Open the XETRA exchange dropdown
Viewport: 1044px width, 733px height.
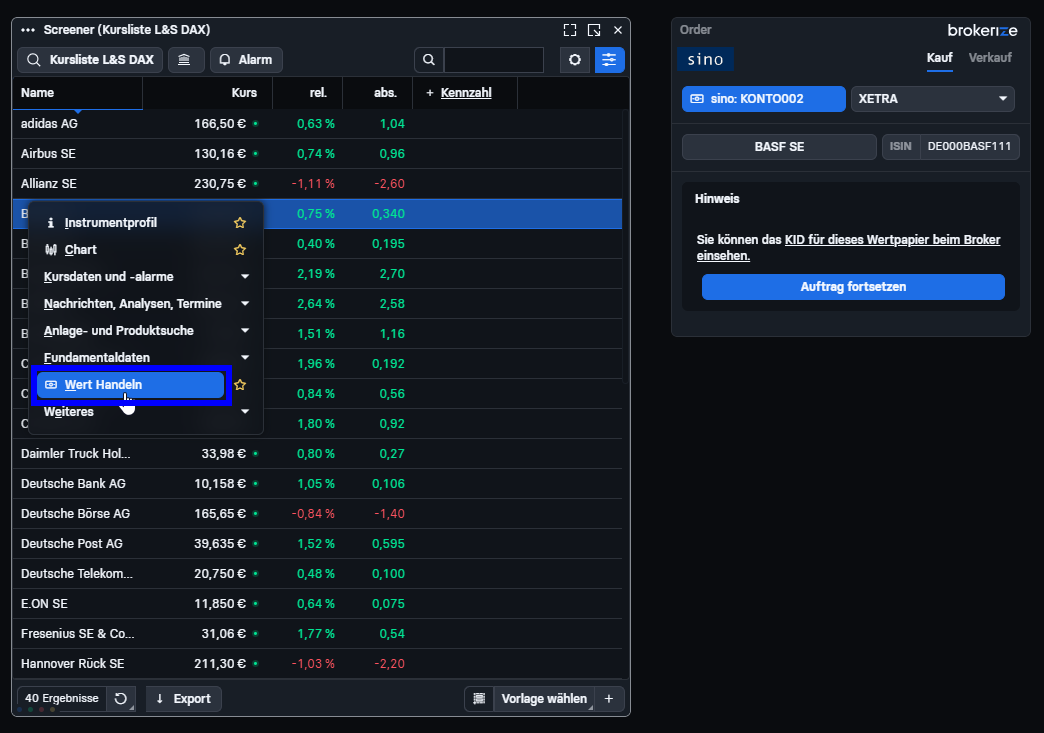(932, 99)
